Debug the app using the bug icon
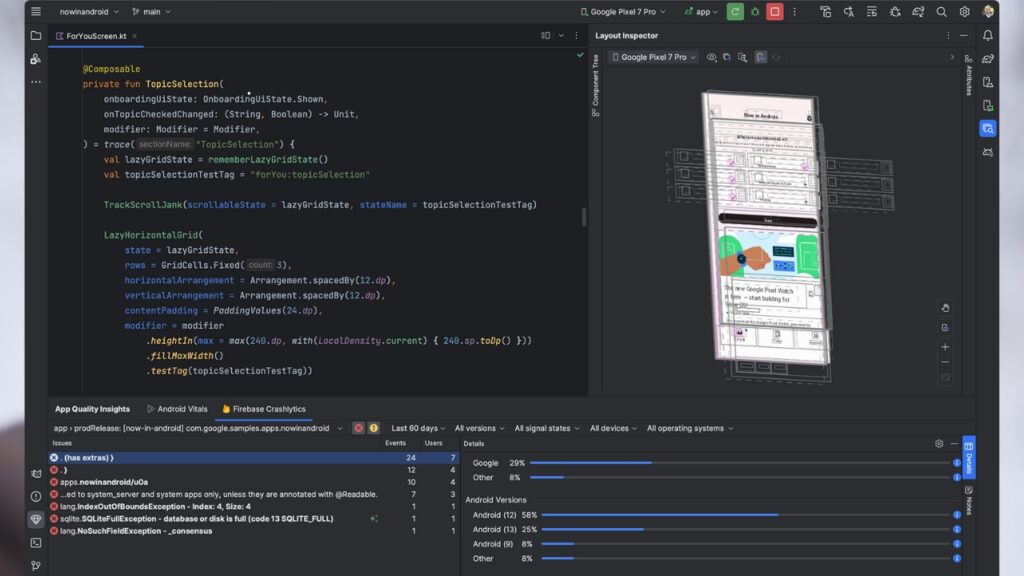 coord(755,11)
